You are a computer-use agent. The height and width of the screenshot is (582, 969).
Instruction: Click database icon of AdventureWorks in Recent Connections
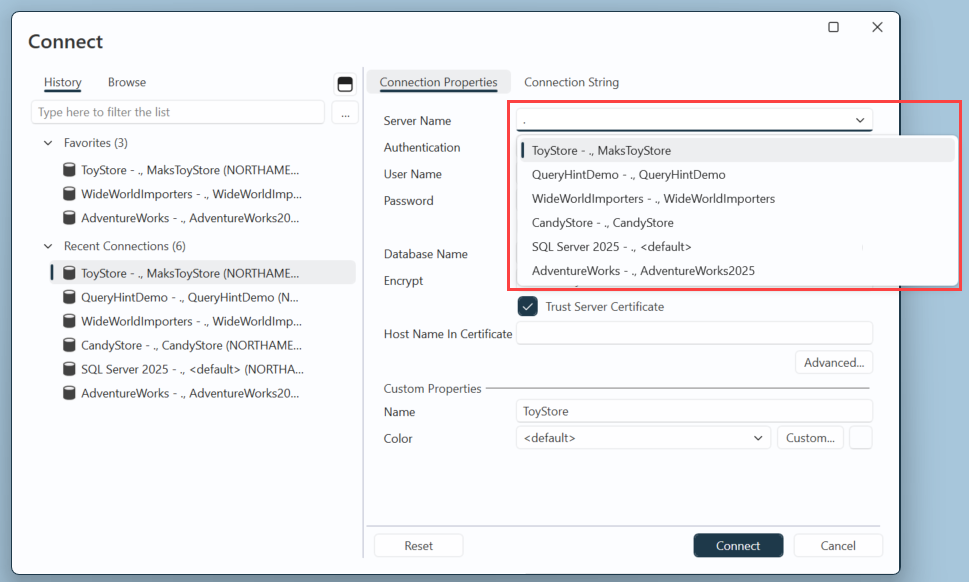point(69,393)
